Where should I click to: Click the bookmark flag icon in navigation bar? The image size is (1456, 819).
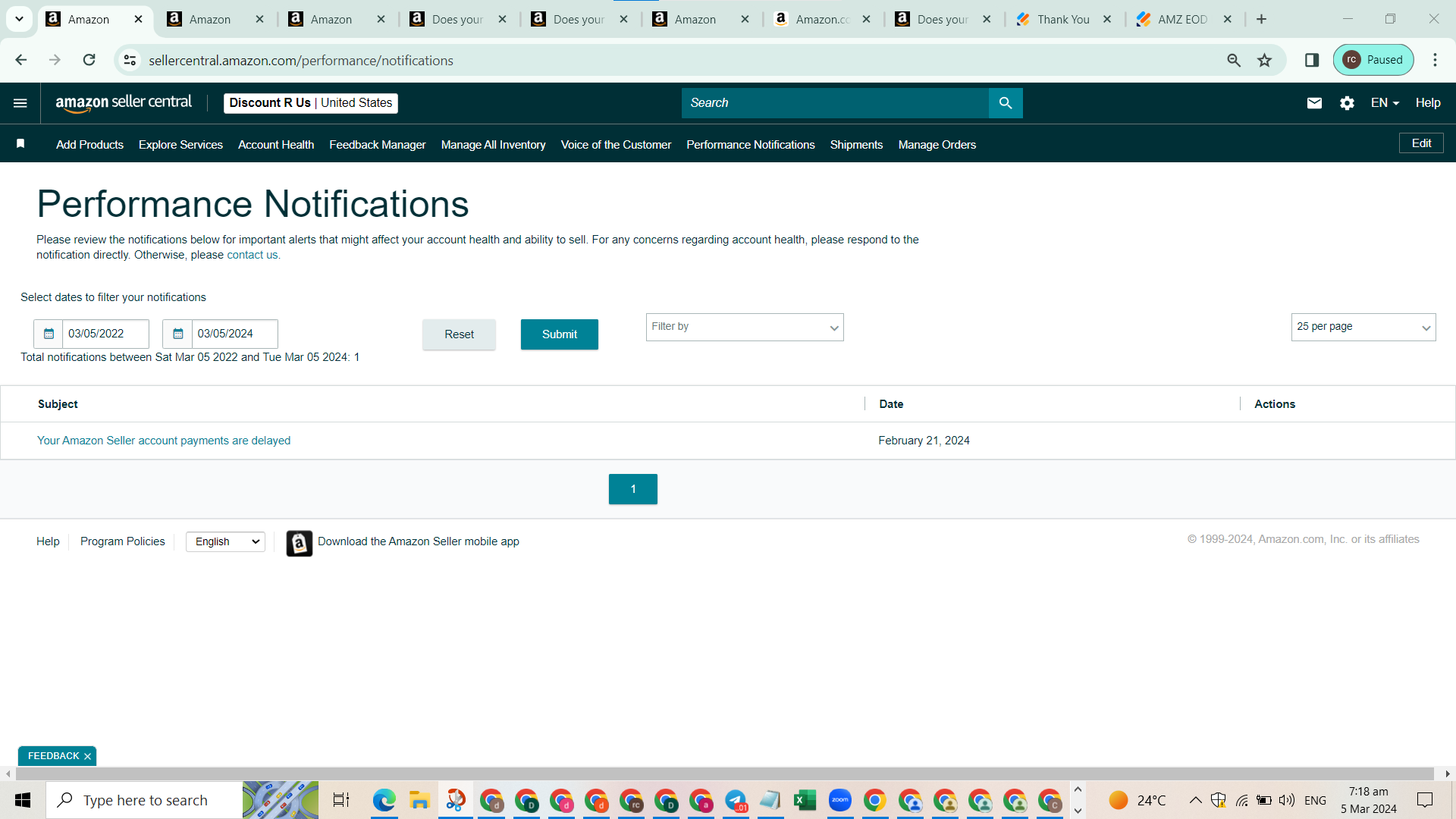[20, 144]
